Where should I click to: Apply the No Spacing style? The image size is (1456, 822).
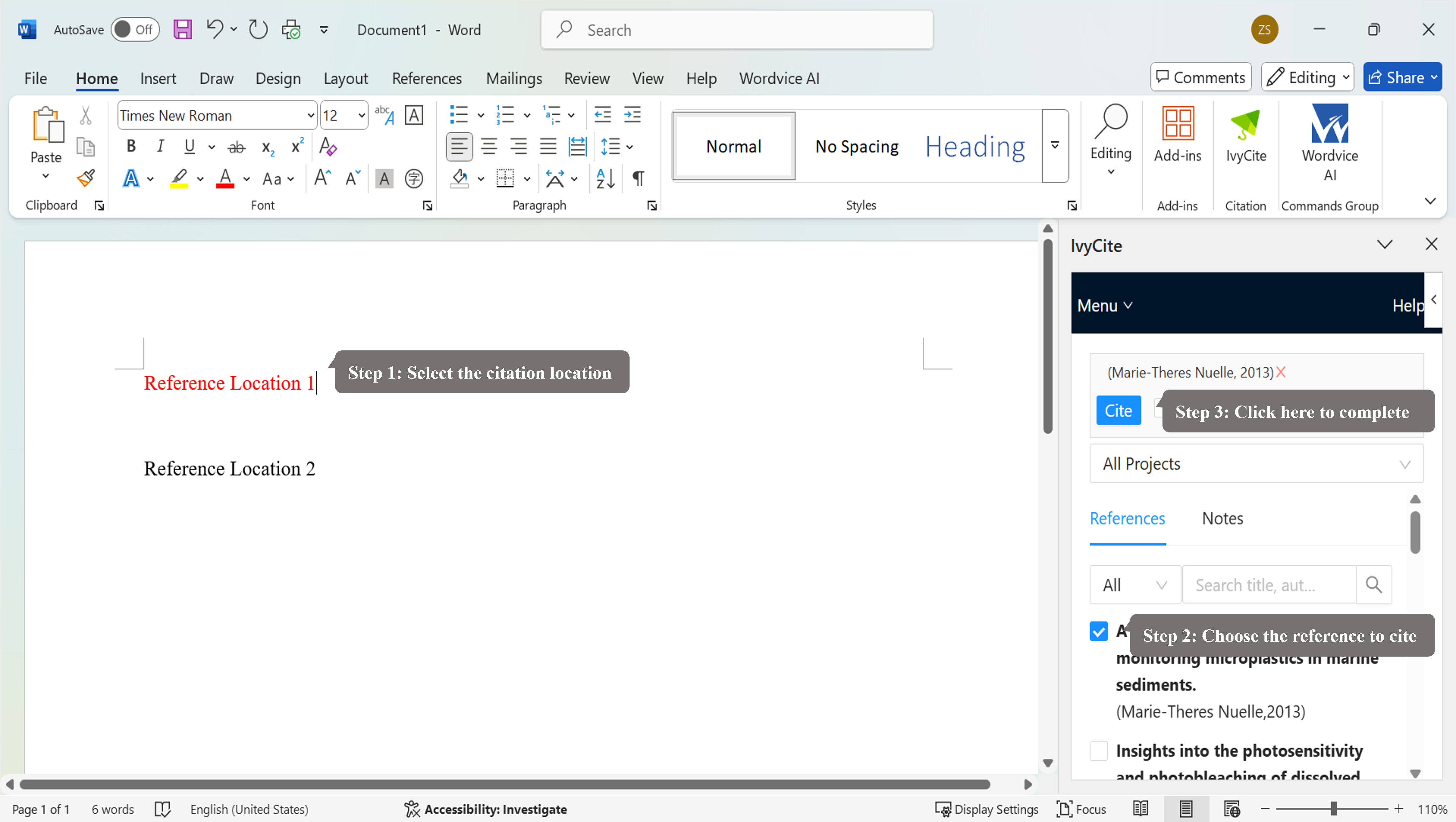coord(856,146)
